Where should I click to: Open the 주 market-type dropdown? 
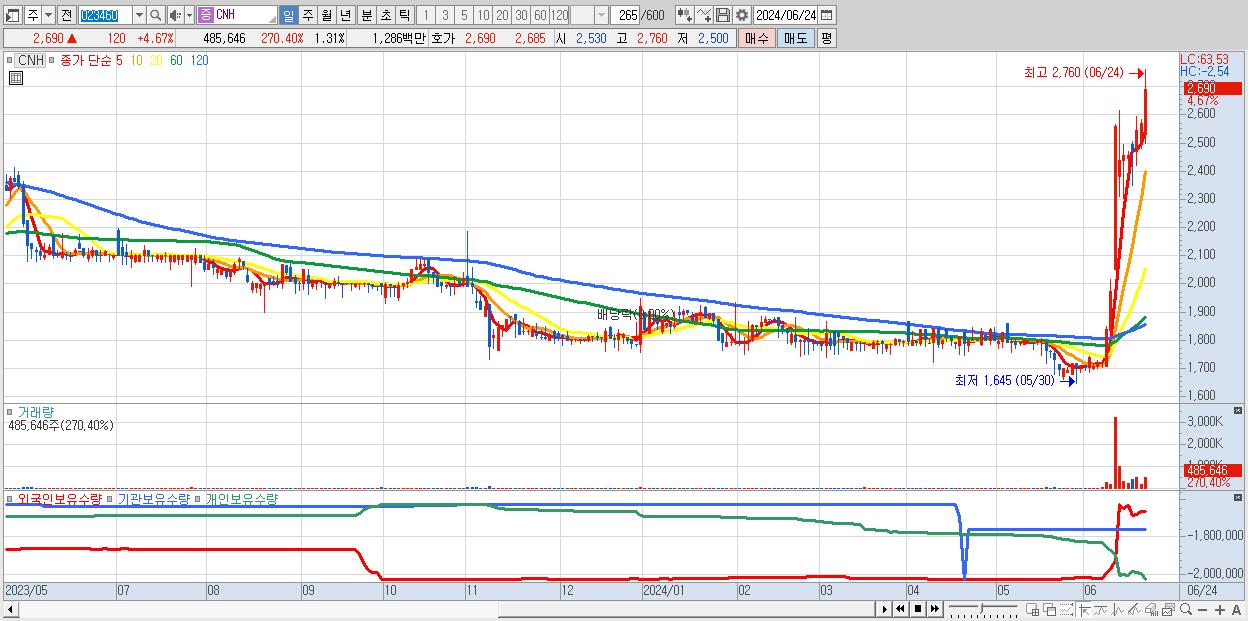(x=48, y=15)
